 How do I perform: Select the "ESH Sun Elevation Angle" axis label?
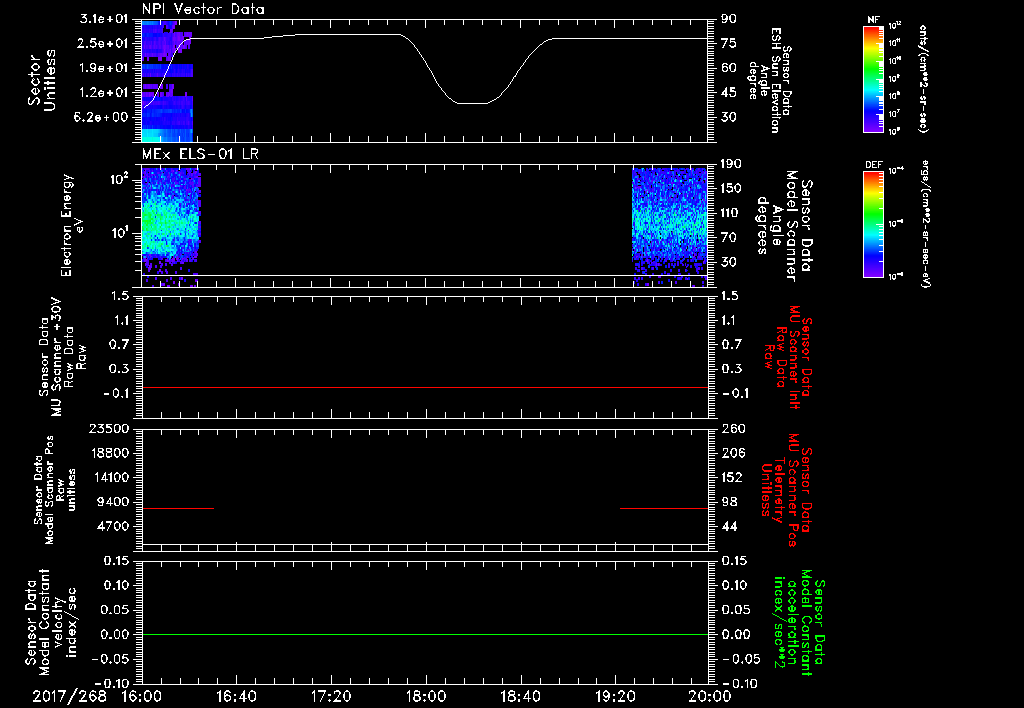pos(771,80)
